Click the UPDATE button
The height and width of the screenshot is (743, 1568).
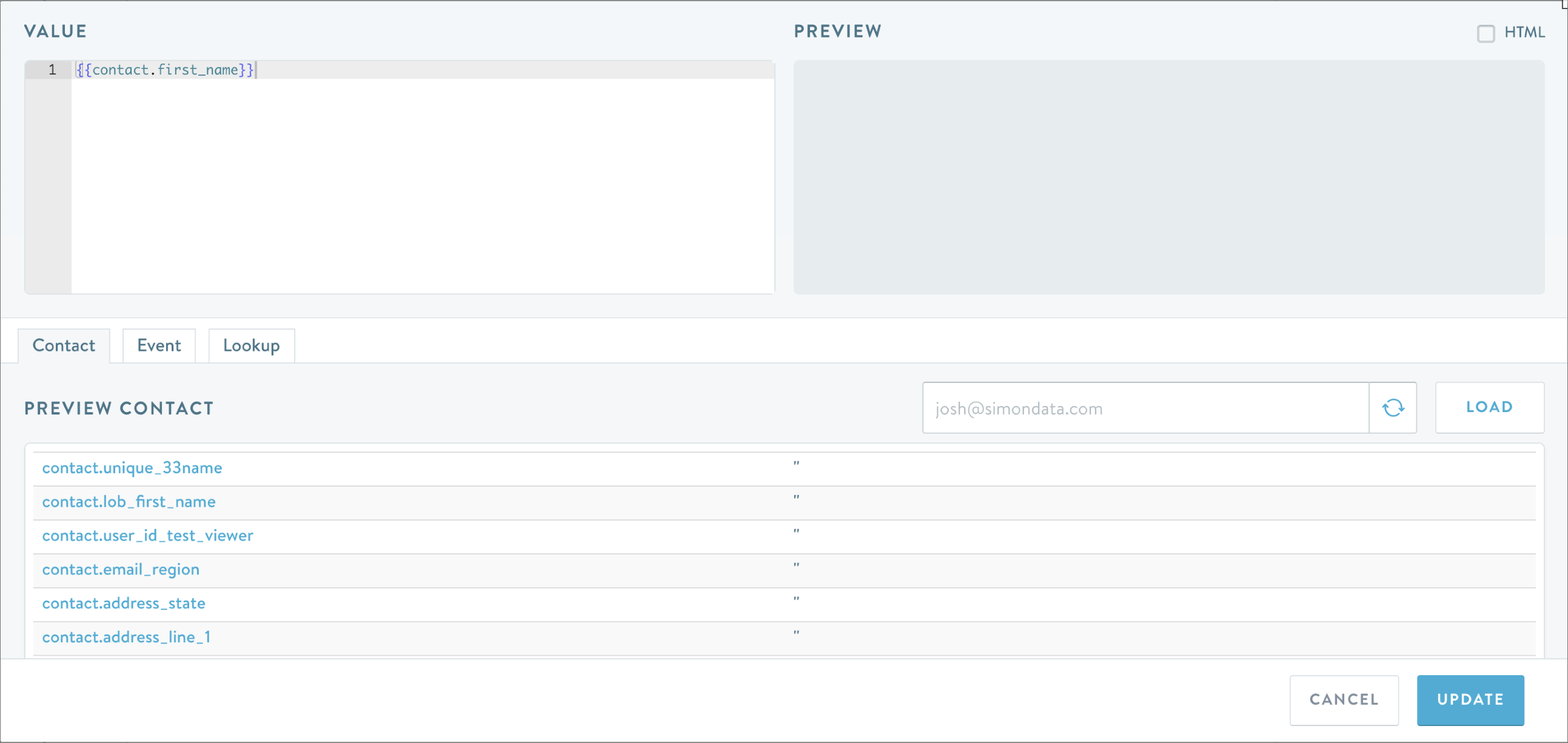1470,700
